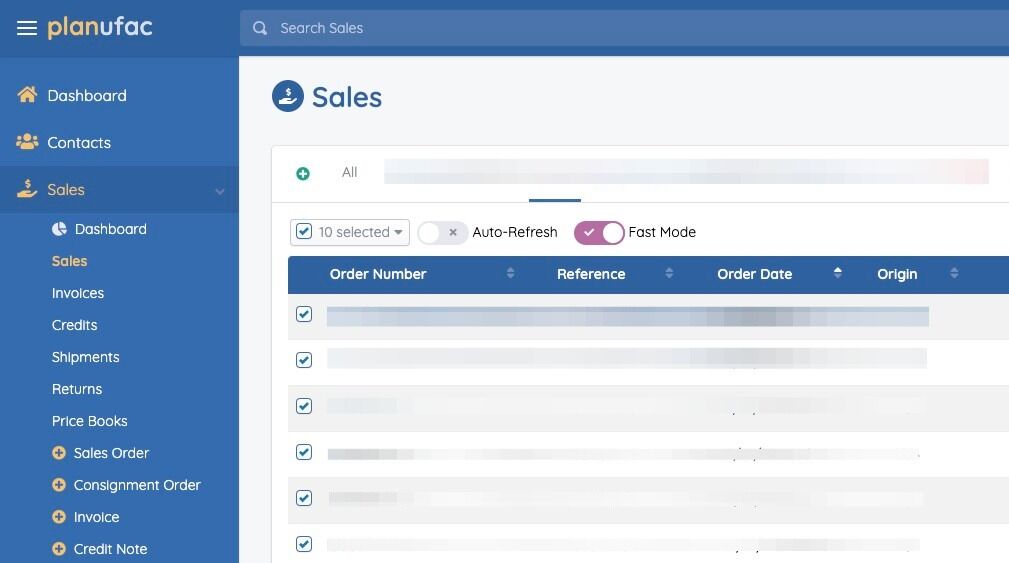Switch to the All tab
The width and height of the screenshot is (1009, 563).
point(349,172)
